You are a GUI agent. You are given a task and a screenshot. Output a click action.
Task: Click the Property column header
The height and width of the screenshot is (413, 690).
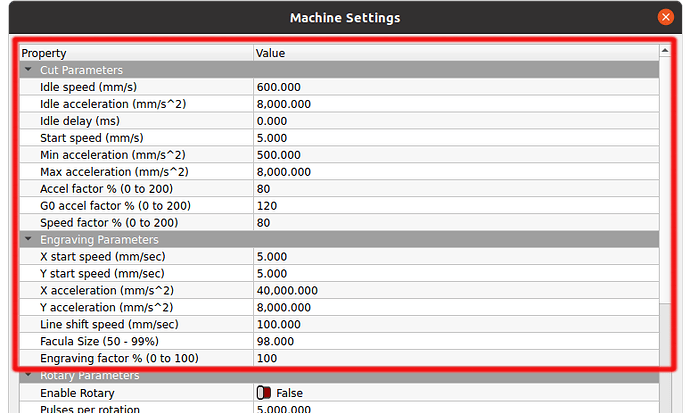[x=135, y=52]
